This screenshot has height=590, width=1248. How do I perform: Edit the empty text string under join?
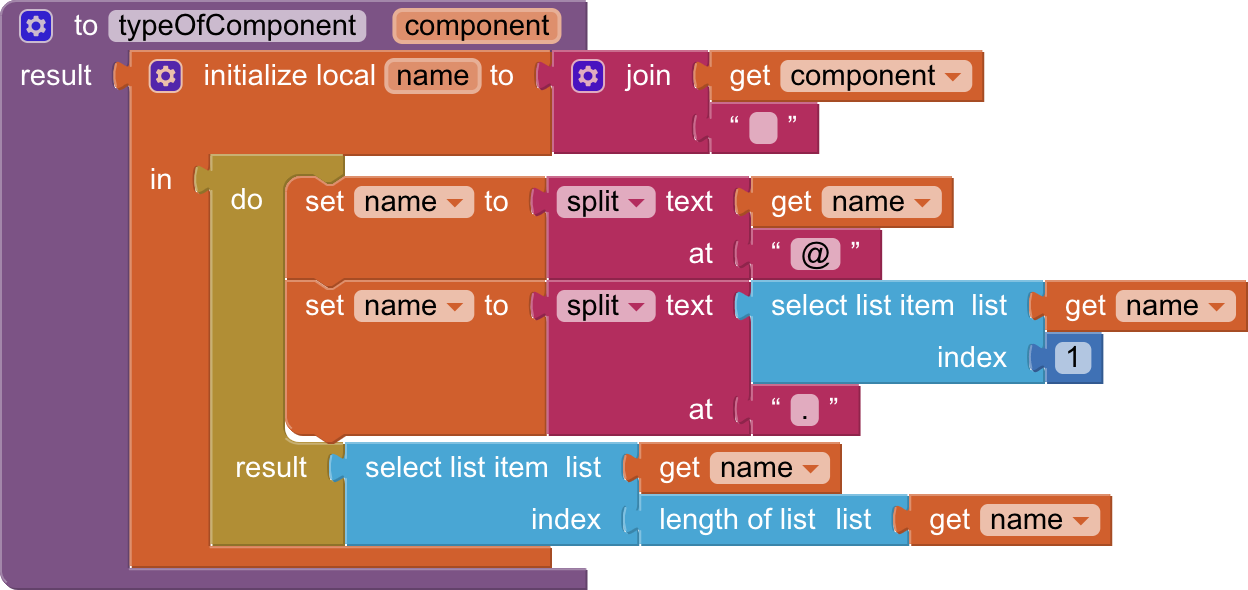(763, 128)
